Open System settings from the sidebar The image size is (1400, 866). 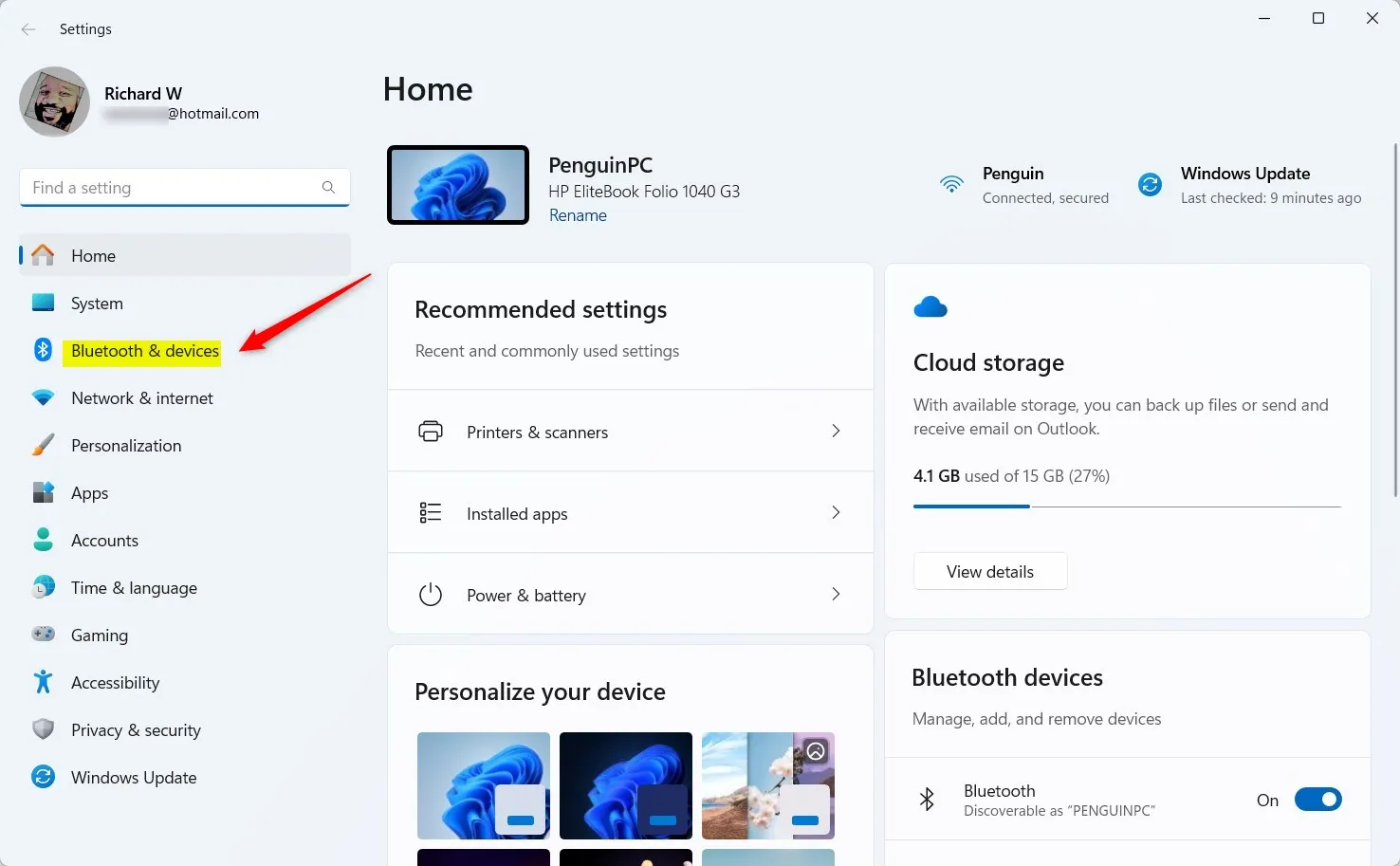pyautogui.click(x=97, y=303)
